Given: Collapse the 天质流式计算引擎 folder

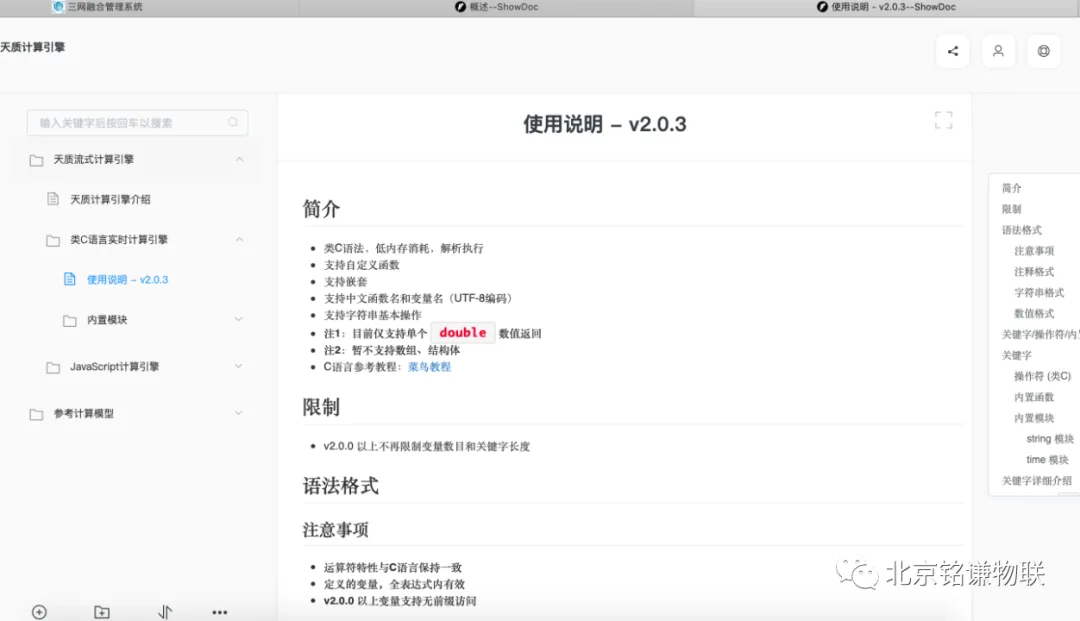Looking at the screenshot, I should 239,160.
